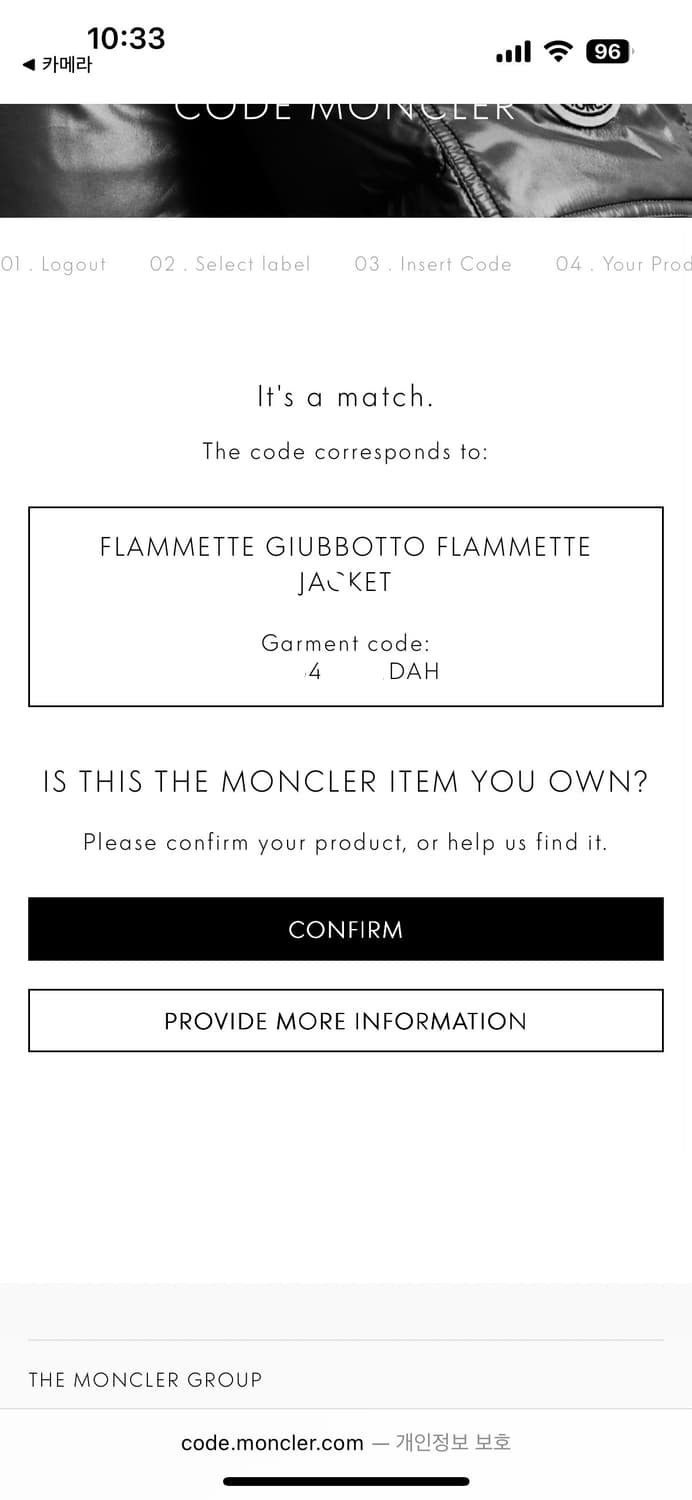This screenshot has height=1500, width=692.
Task: Tap the 개인정보 보호 privacy label
Action: tap(453, 1442)
